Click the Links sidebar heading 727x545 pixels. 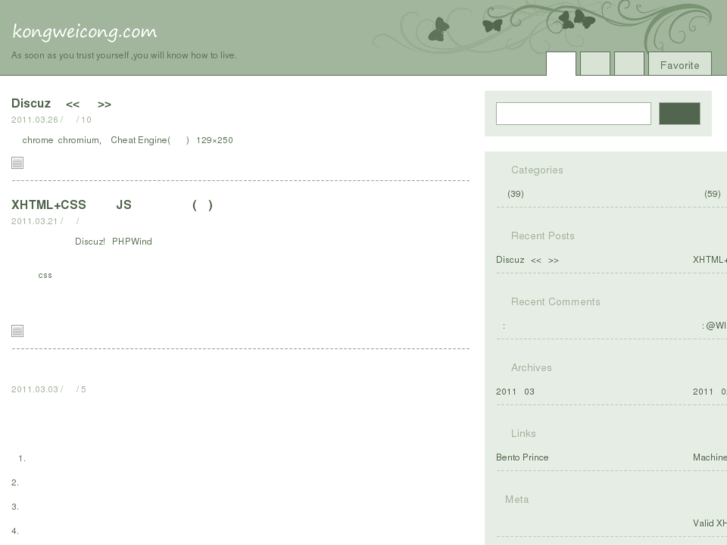pos(523,433)
